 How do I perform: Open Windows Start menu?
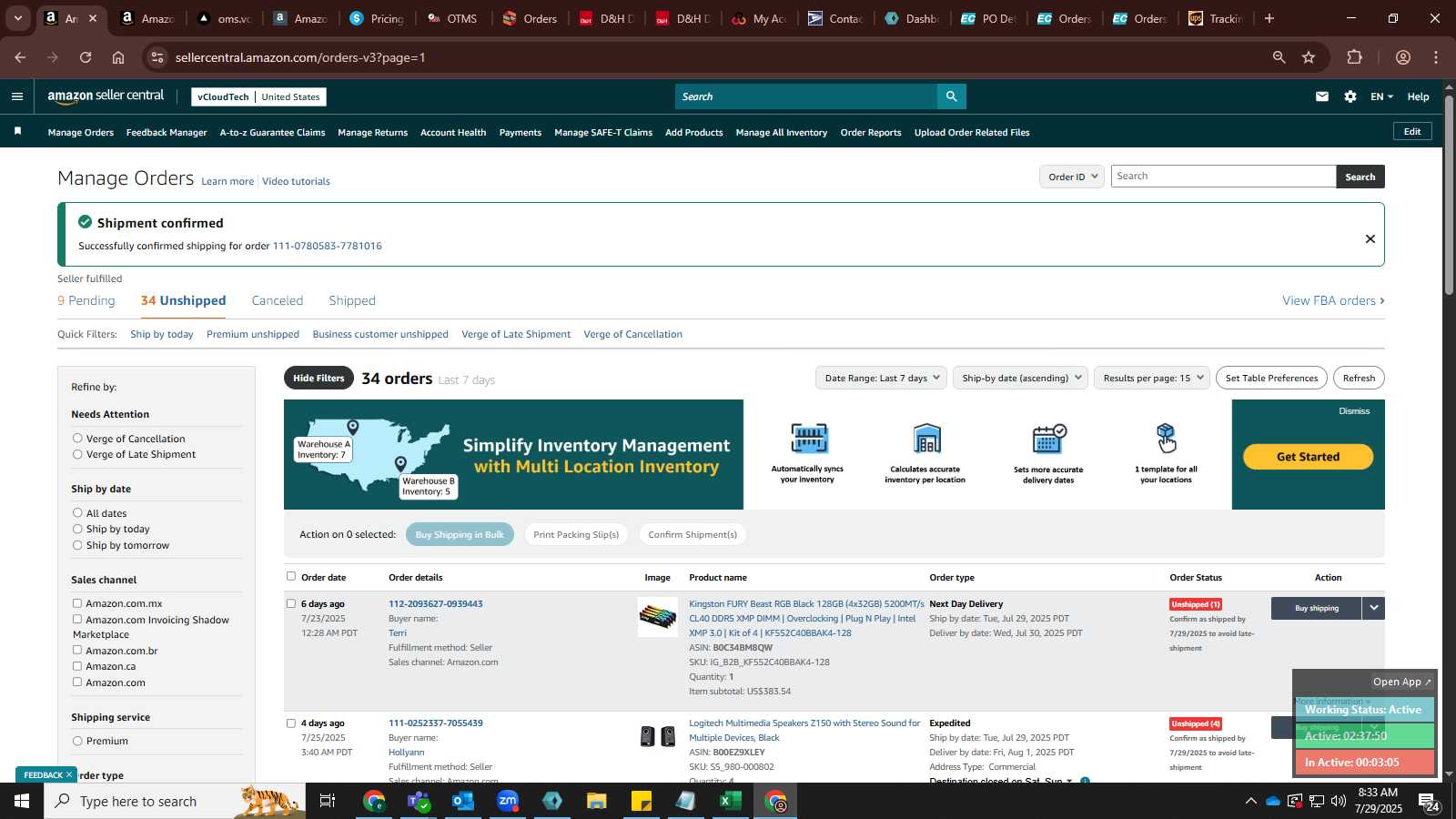point(22,801)
